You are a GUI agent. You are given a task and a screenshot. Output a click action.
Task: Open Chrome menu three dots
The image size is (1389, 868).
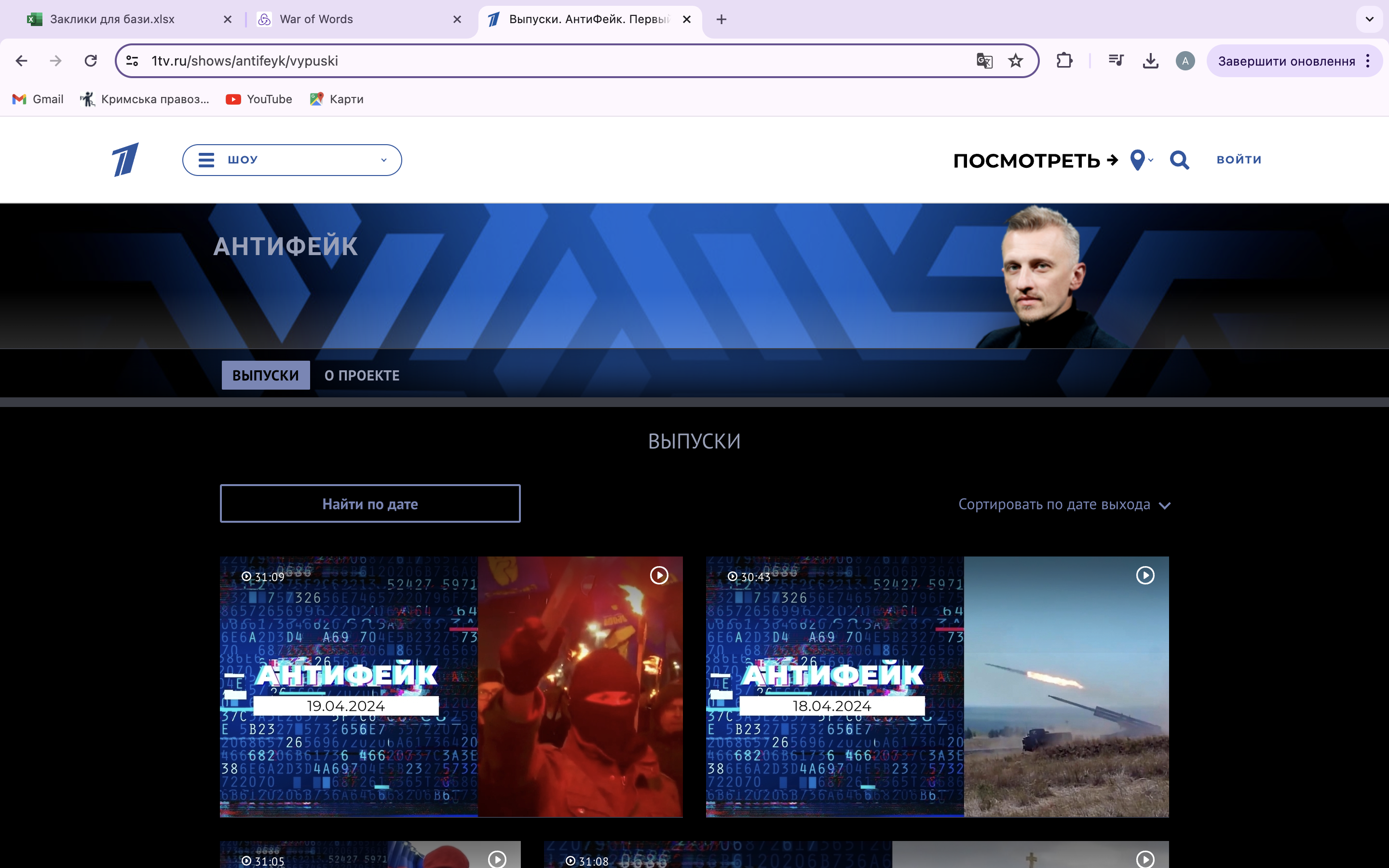pyautogui.click(x=1368, y=61)
